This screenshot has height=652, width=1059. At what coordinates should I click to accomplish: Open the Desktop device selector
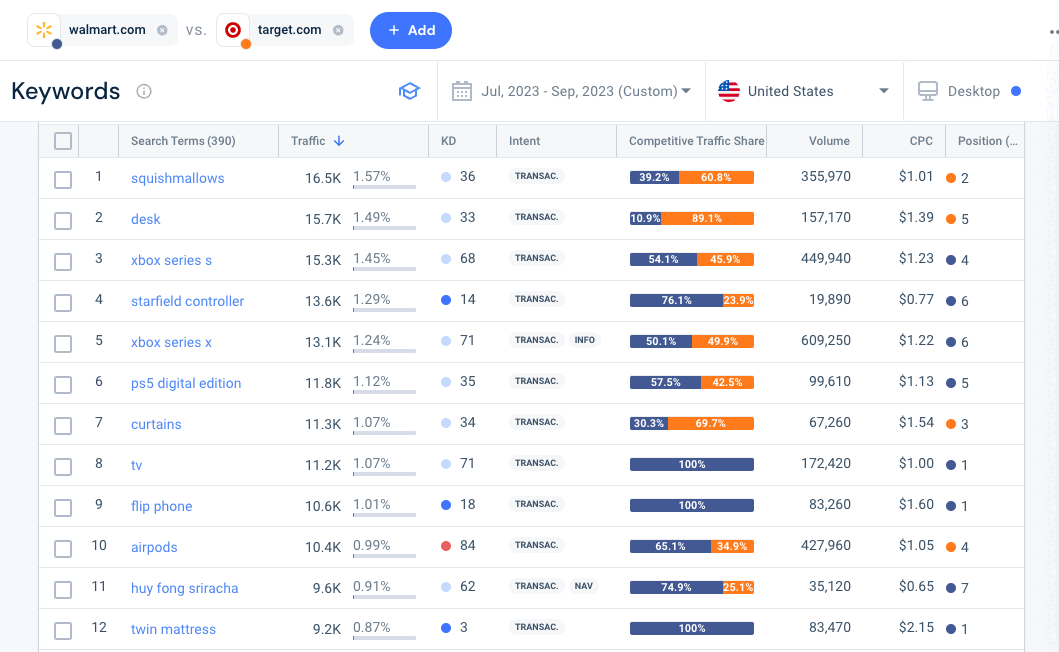(x=973, y=91)
